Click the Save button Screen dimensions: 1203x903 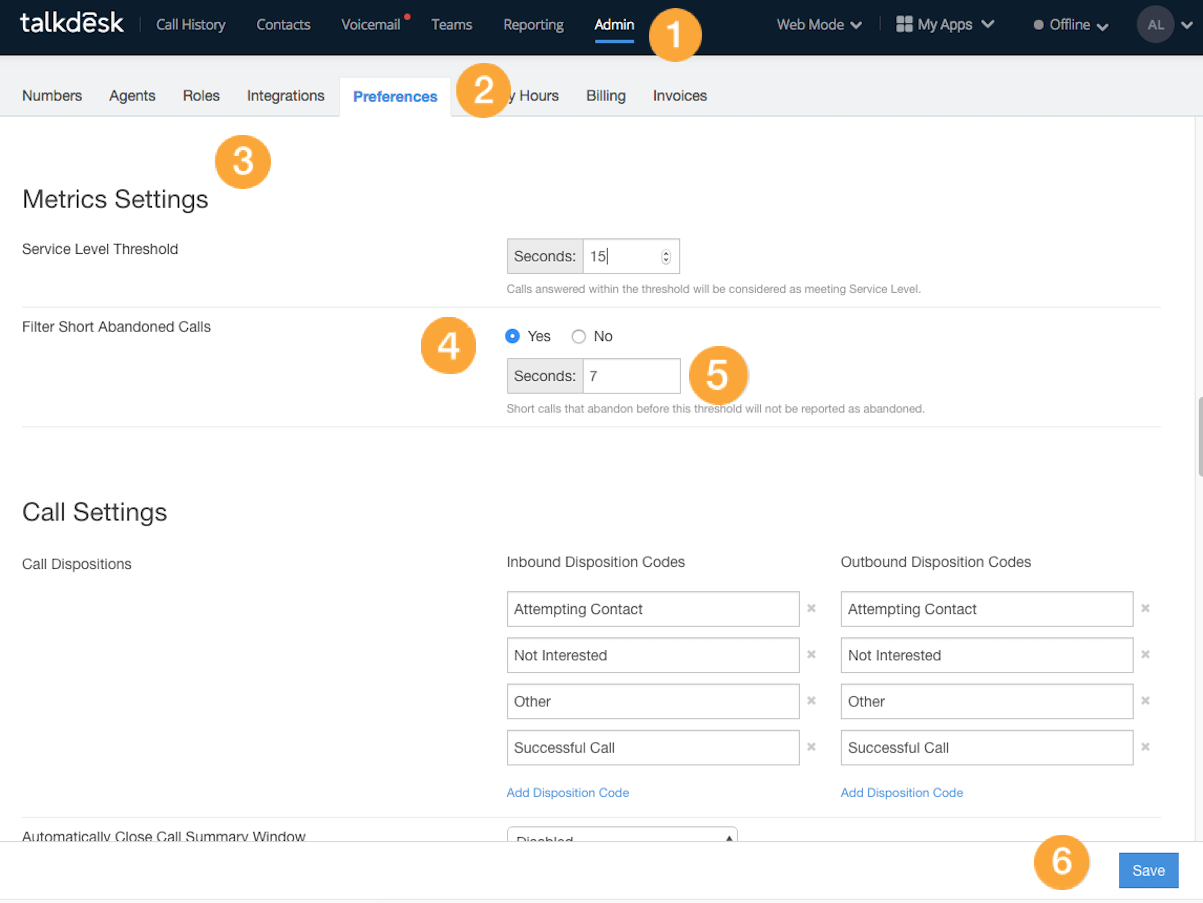point(1148,870)
